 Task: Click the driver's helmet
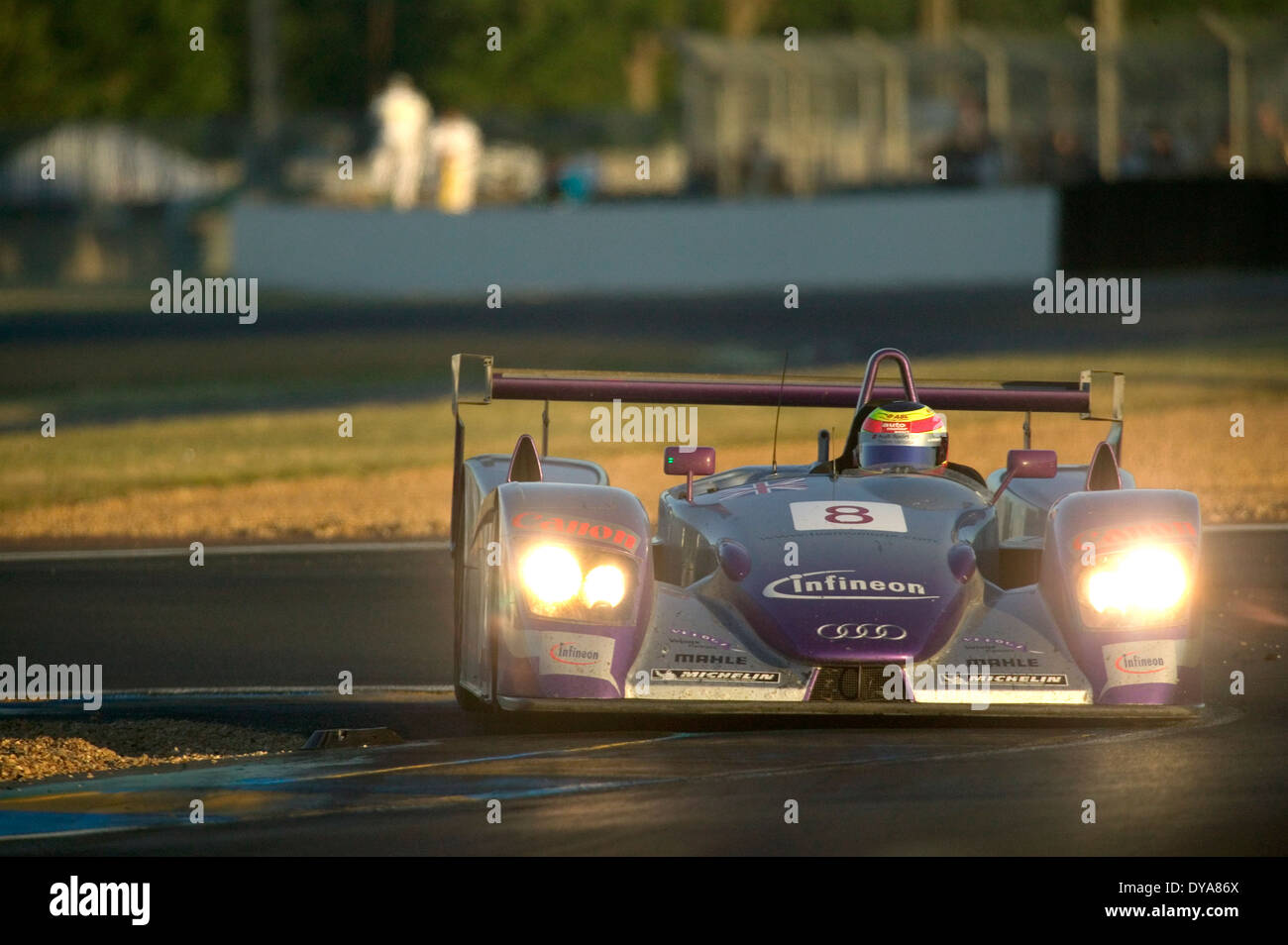(x=902, y=436)
